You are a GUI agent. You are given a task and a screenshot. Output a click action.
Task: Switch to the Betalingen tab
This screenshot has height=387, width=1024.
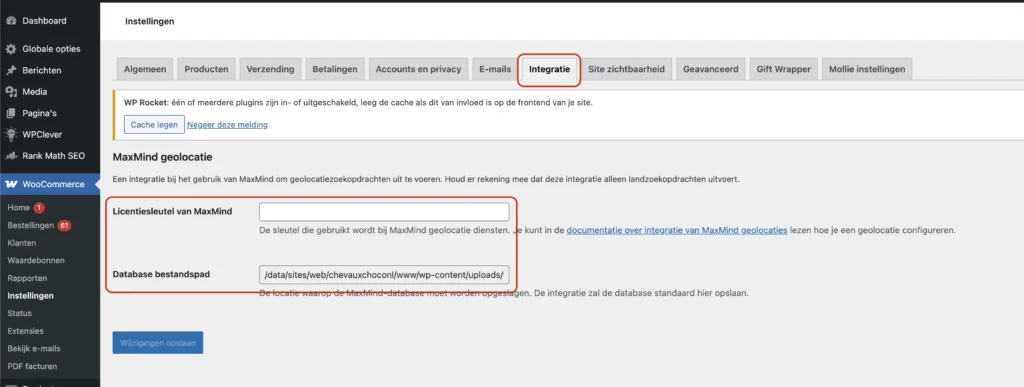pos(335,69)
